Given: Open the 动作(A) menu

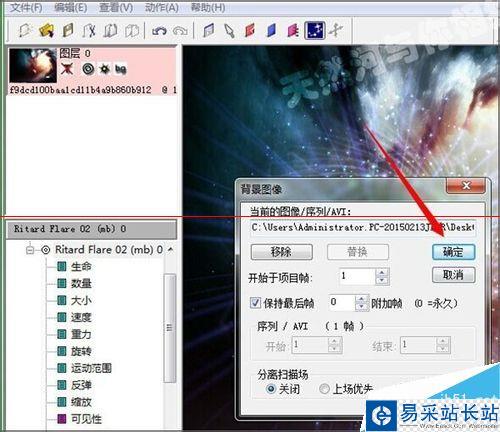Looking at the screenshot, I should (x=162, y=7).
